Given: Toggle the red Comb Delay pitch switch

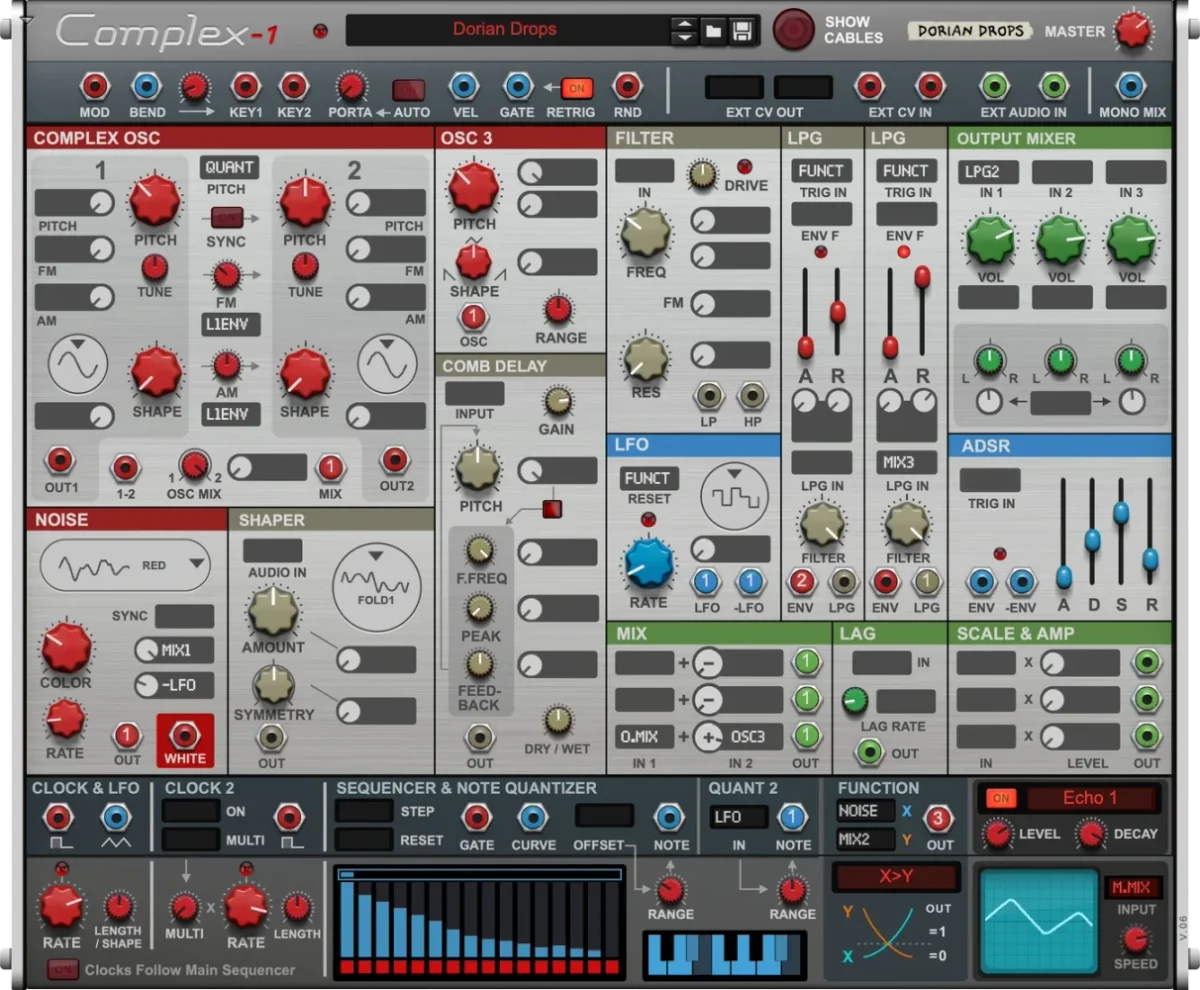Looking at the screenshot, I should [552, 509].
